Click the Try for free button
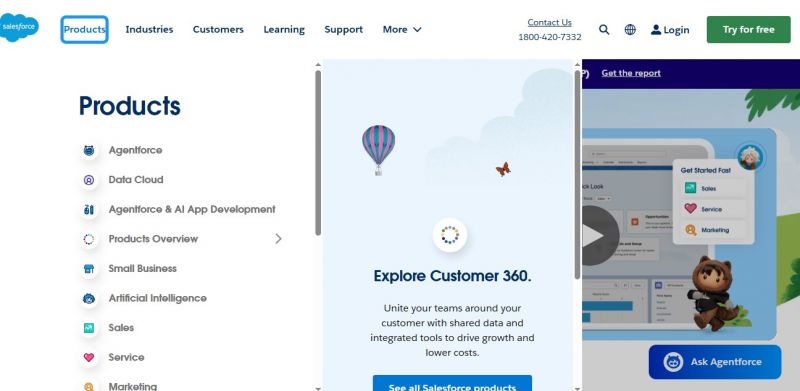800x391 pixels. click(748, 30)
